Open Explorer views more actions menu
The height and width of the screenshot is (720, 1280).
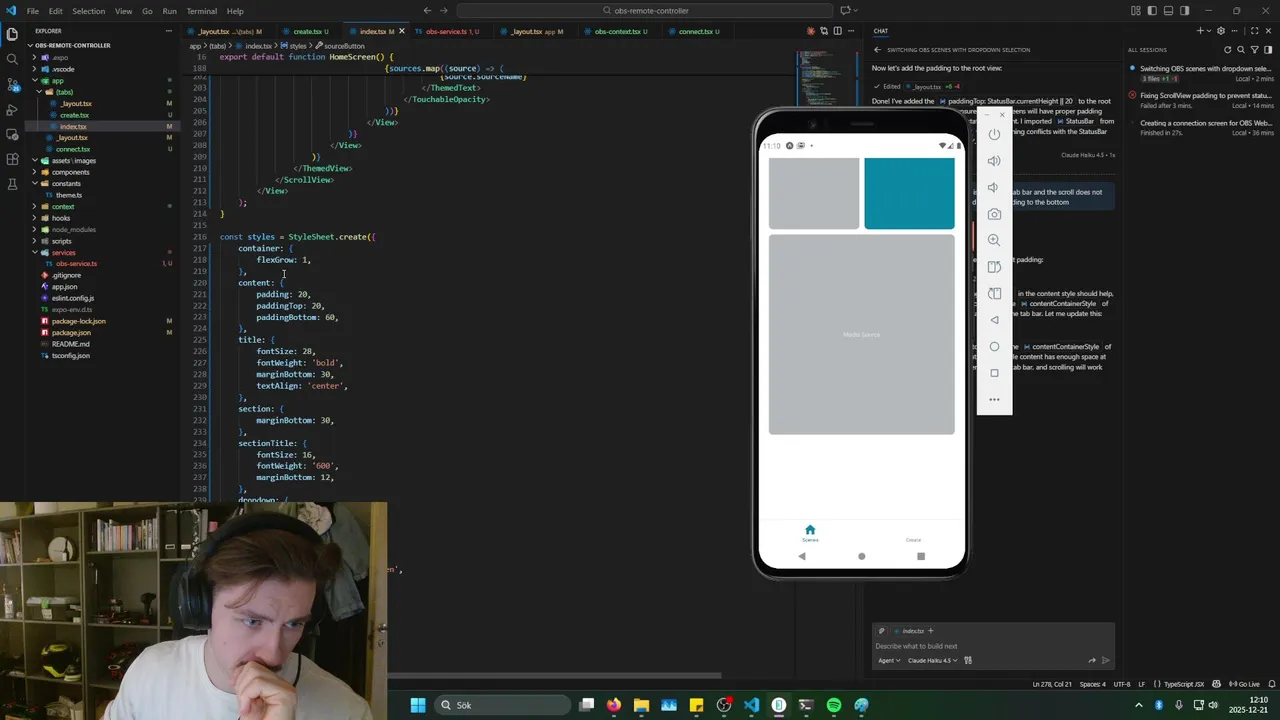(x=167, y=31)
